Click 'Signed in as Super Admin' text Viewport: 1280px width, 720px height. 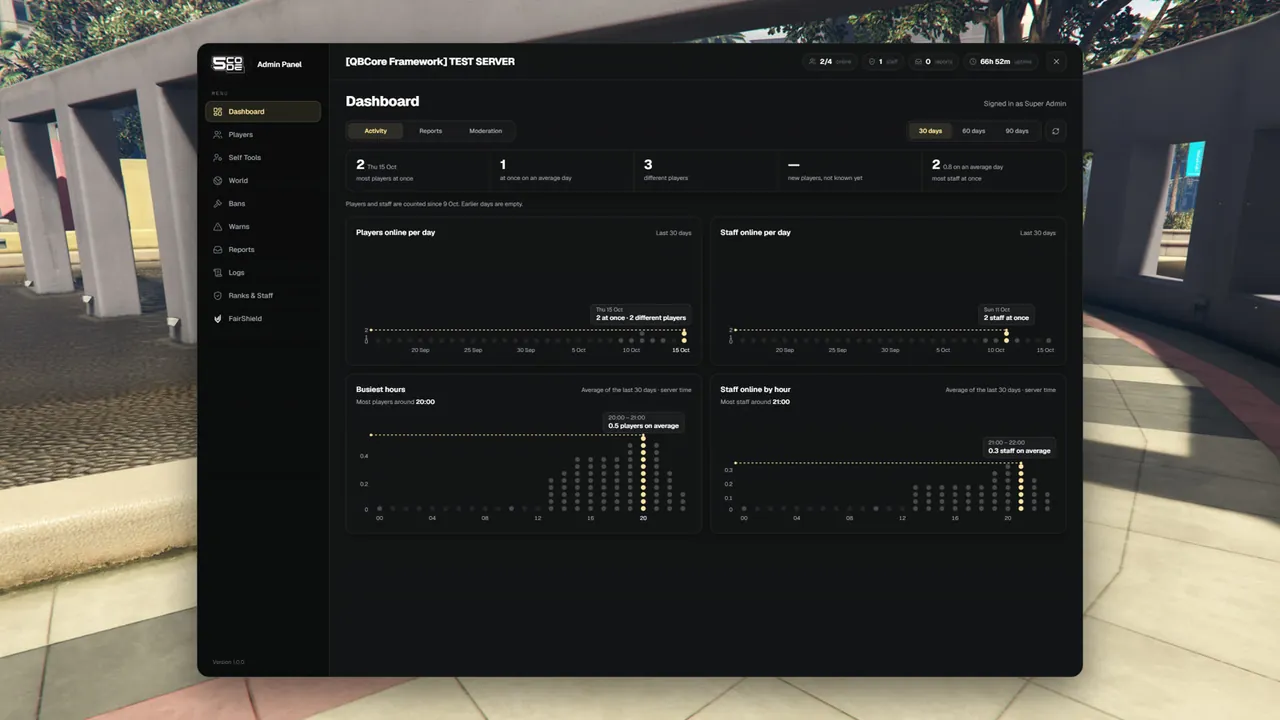[1025, 104]
